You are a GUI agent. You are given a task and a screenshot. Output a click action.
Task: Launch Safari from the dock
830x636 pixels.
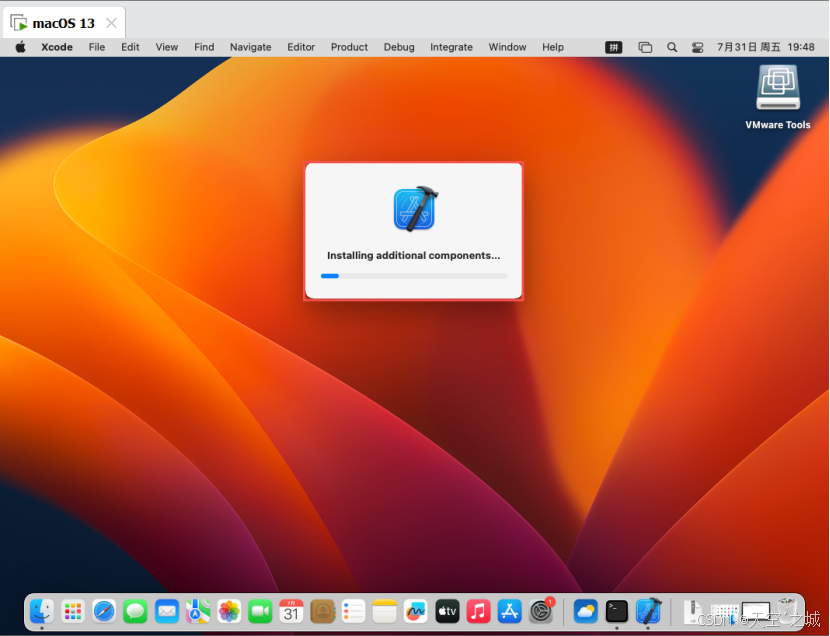point(104,611)
